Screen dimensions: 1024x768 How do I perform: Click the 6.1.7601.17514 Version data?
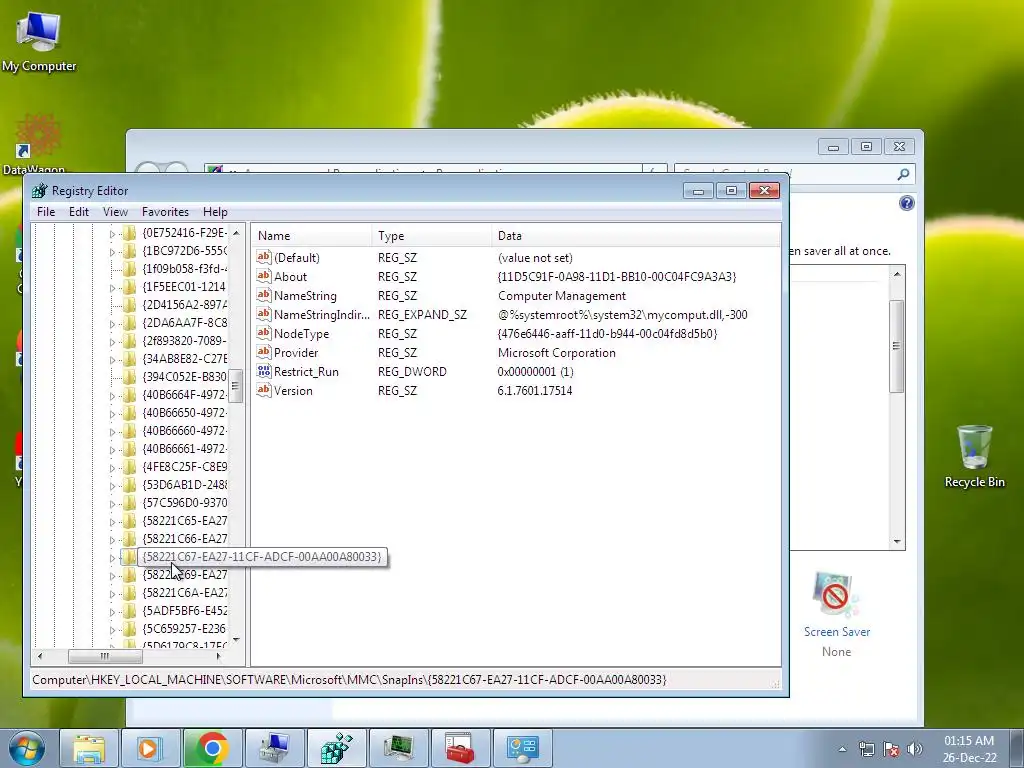535,391
